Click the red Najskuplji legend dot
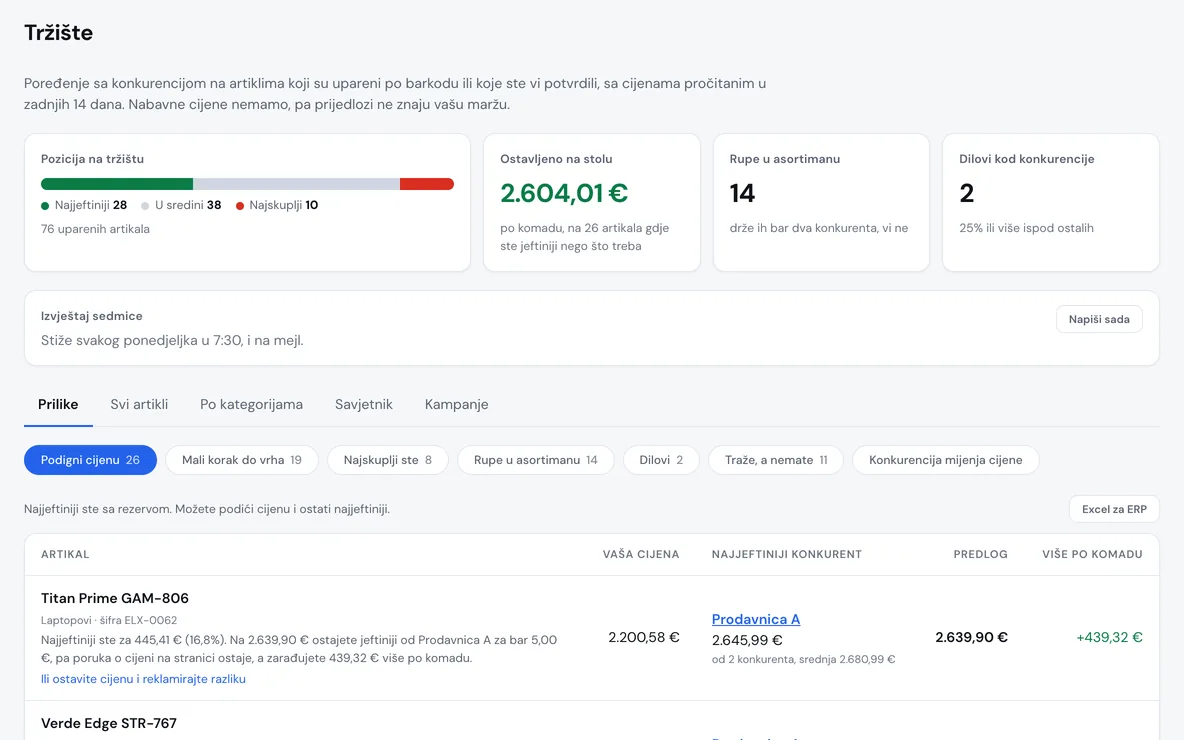The image size is (1184, 740). [x=239, y=205]
